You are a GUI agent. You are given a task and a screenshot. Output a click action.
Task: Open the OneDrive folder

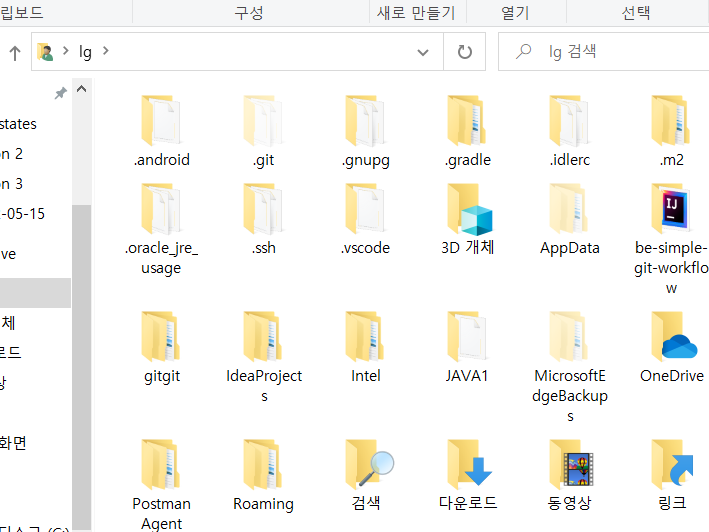[671, 347]
